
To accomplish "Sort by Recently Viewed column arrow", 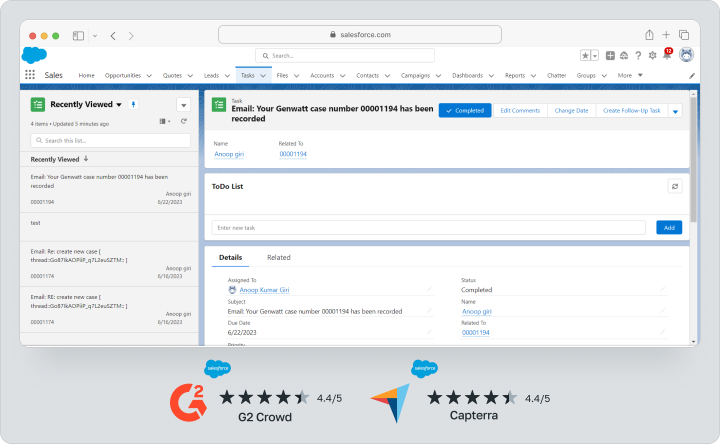I will pos(86,159).
